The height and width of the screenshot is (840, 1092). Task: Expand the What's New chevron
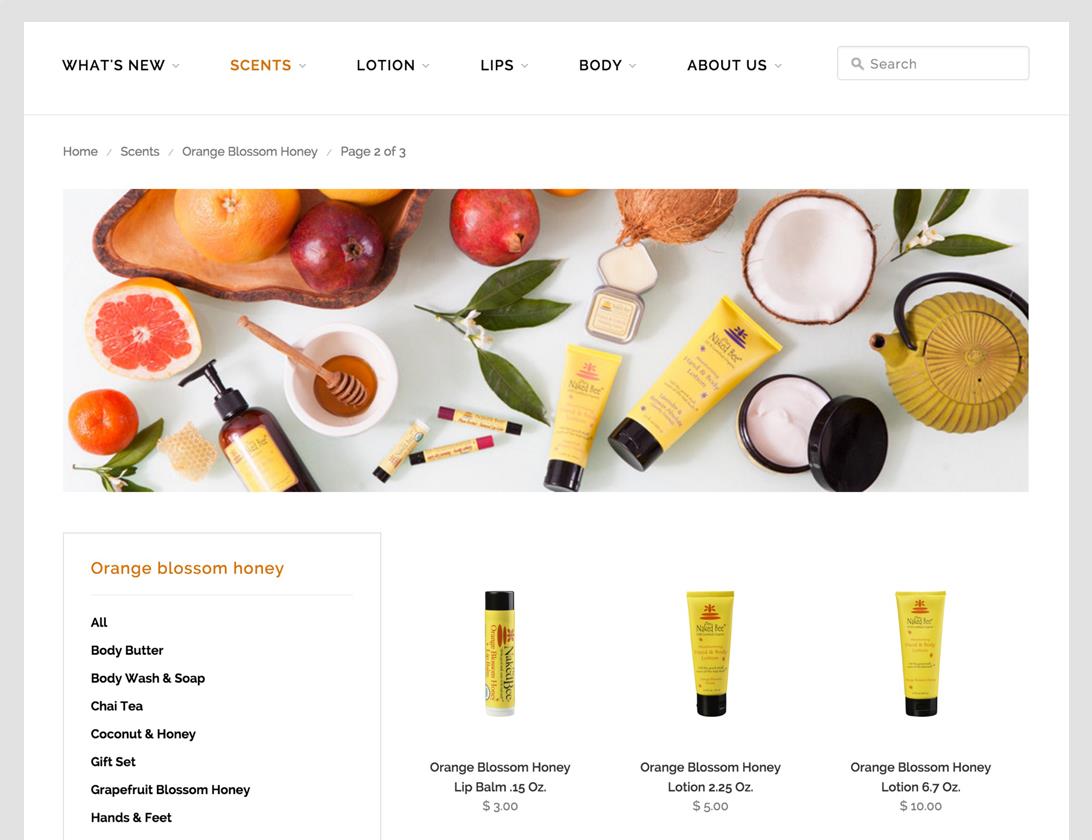pos(176,65)
